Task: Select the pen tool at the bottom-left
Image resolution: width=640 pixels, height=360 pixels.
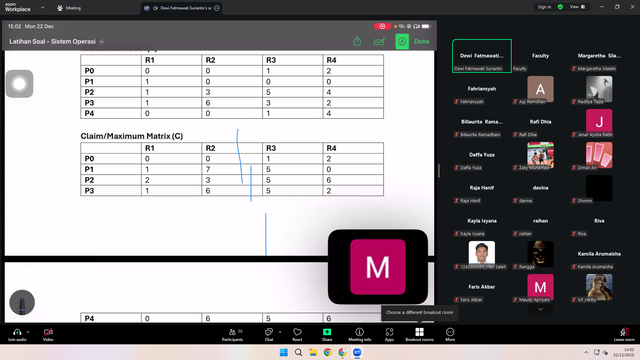Action: pos(22,302)
